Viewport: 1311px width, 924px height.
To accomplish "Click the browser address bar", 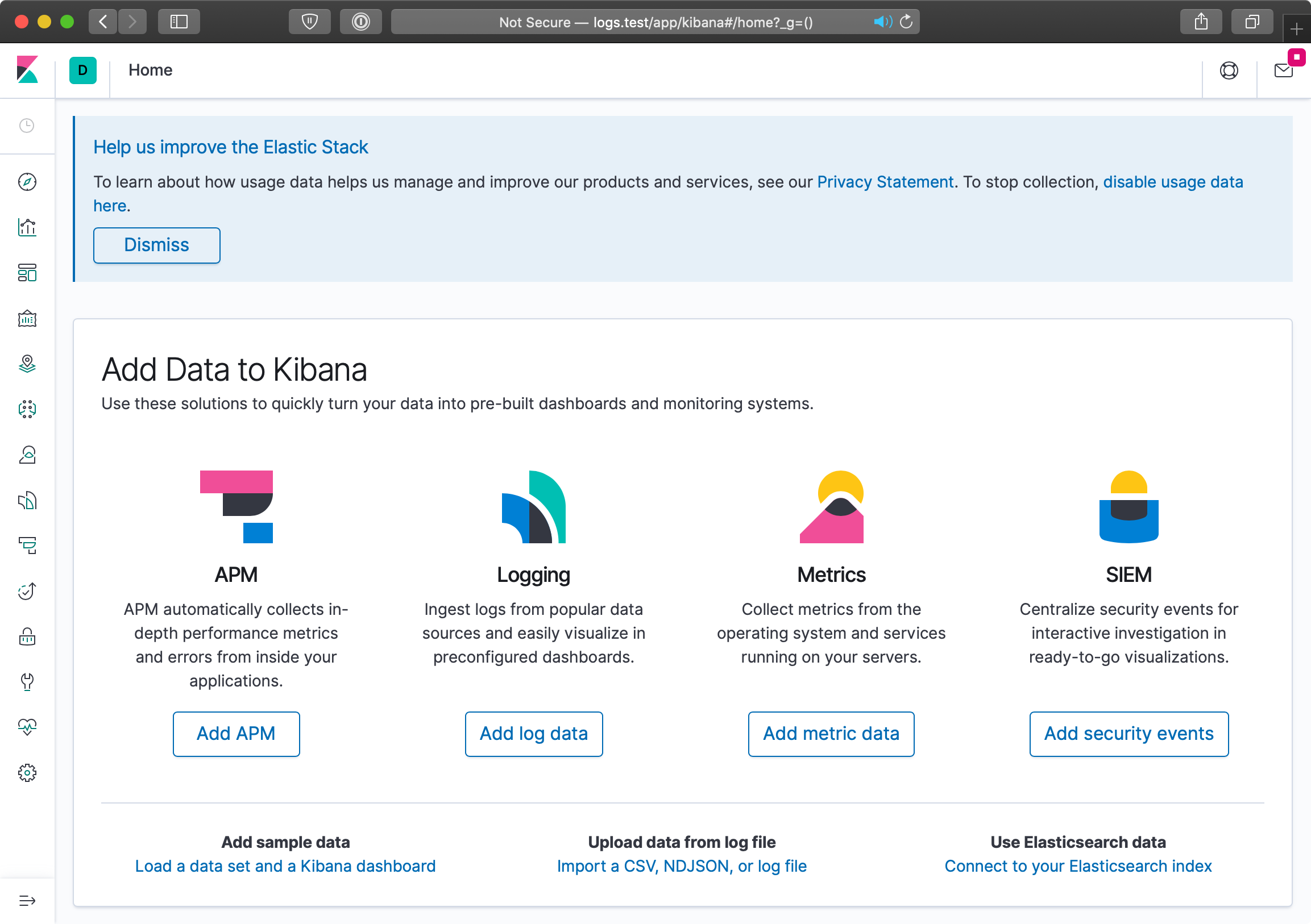I will (x=654, y=22).
